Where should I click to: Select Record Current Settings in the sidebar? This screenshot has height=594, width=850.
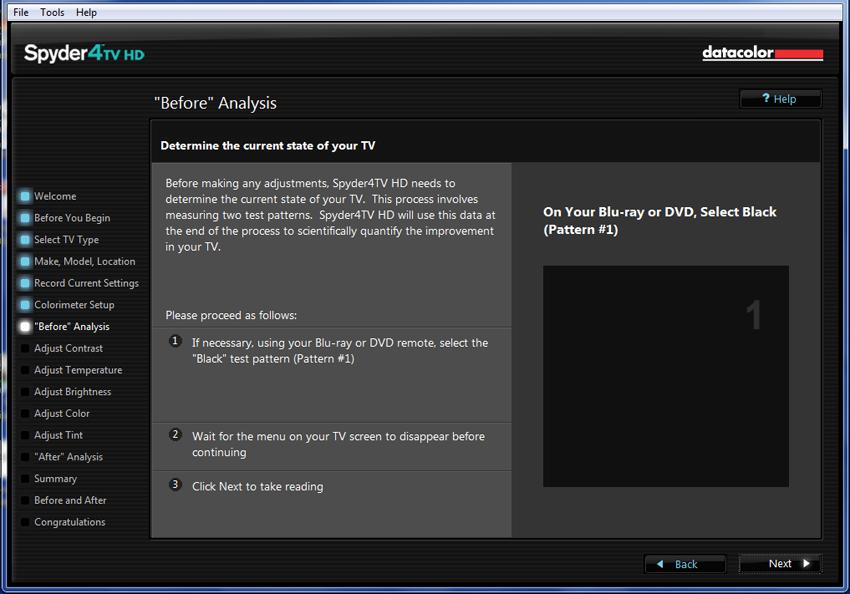coord(86,283)
